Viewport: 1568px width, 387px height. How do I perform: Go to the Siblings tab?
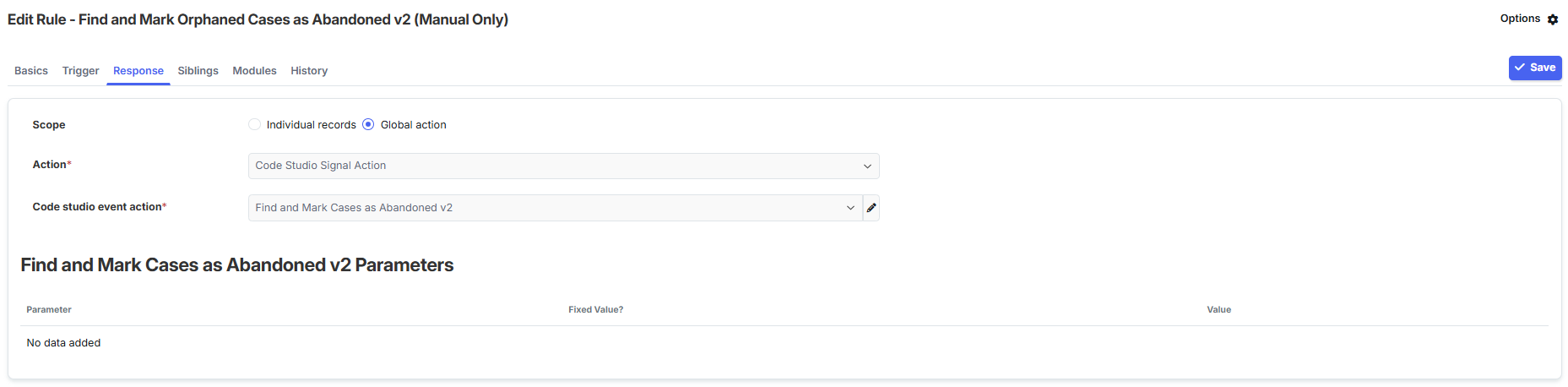(198, 71)
